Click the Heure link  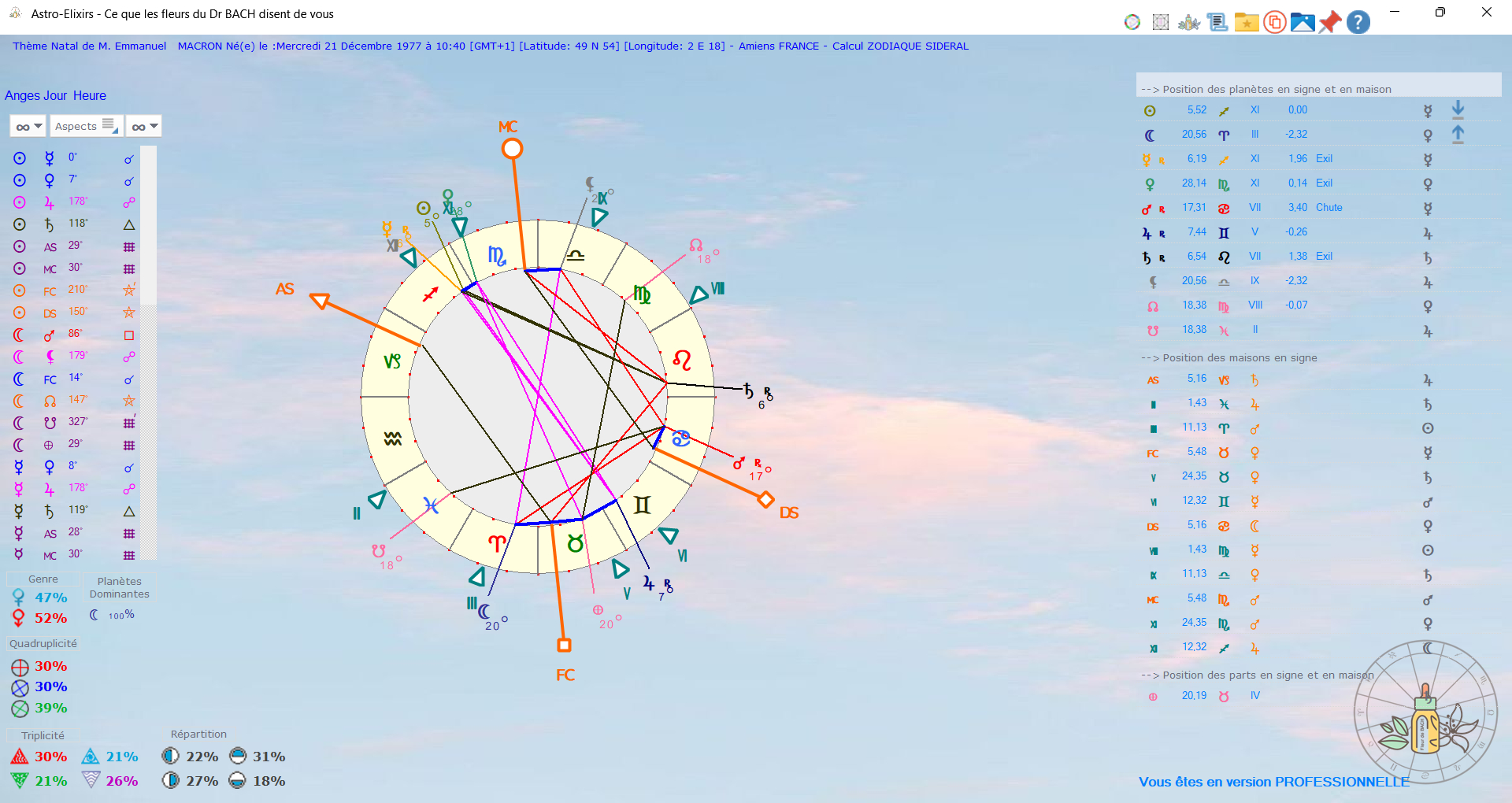[x=90, y=95]
